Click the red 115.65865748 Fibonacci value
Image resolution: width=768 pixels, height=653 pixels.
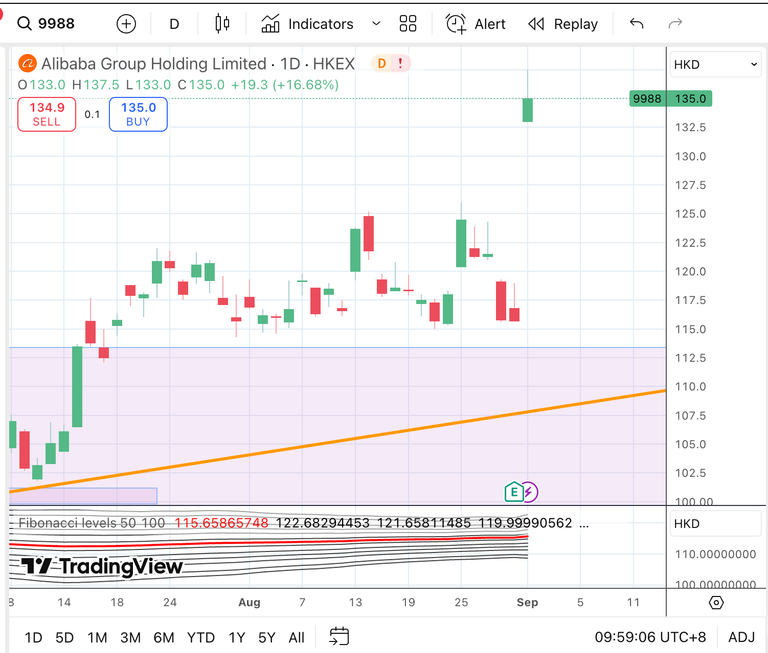pyautogui.click(x=221, y=523)
